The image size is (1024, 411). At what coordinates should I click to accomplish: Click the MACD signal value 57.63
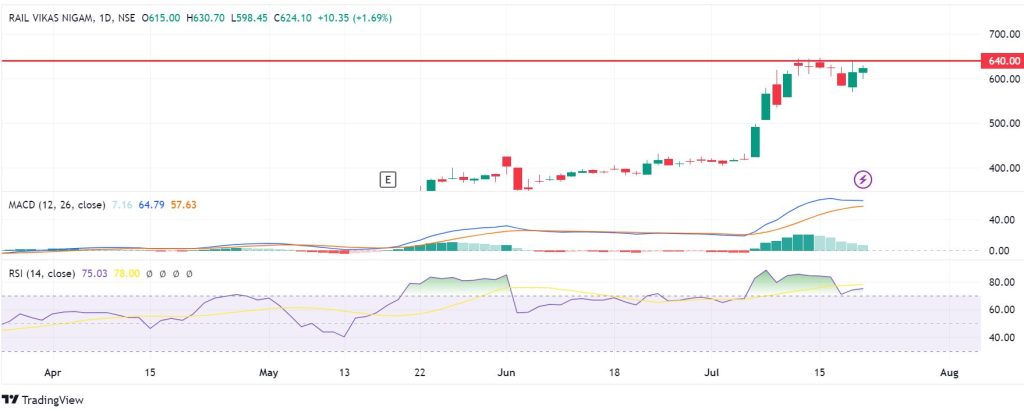tap(184, 205)
